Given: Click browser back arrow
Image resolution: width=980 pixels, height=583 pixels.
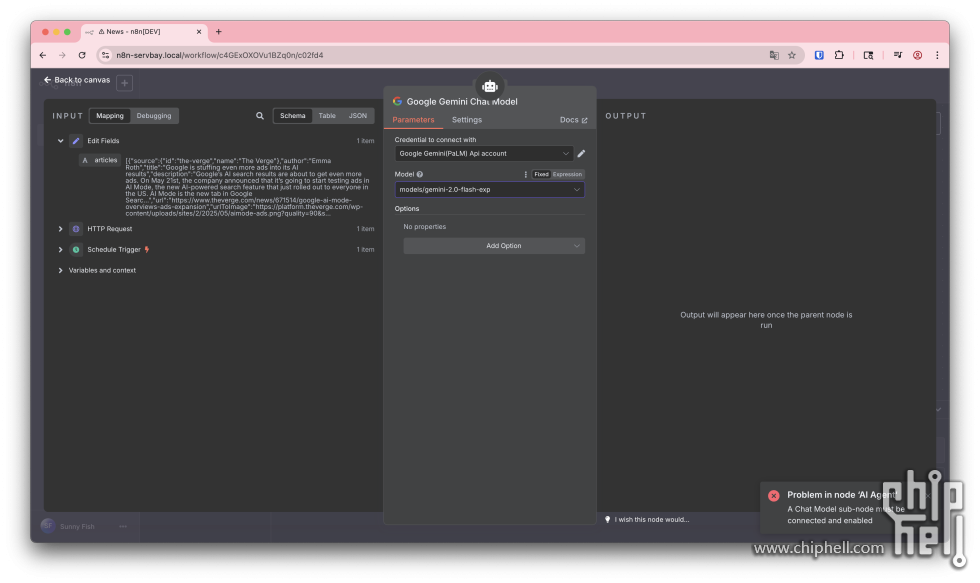Looking at the screenshot, I should [42, 56].
